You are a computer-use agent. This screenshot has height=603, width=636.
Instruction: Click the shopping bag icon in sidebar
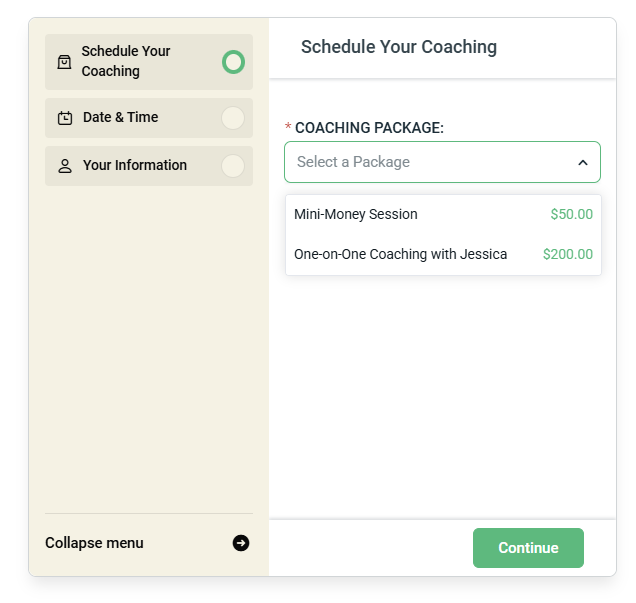(65, 62)
